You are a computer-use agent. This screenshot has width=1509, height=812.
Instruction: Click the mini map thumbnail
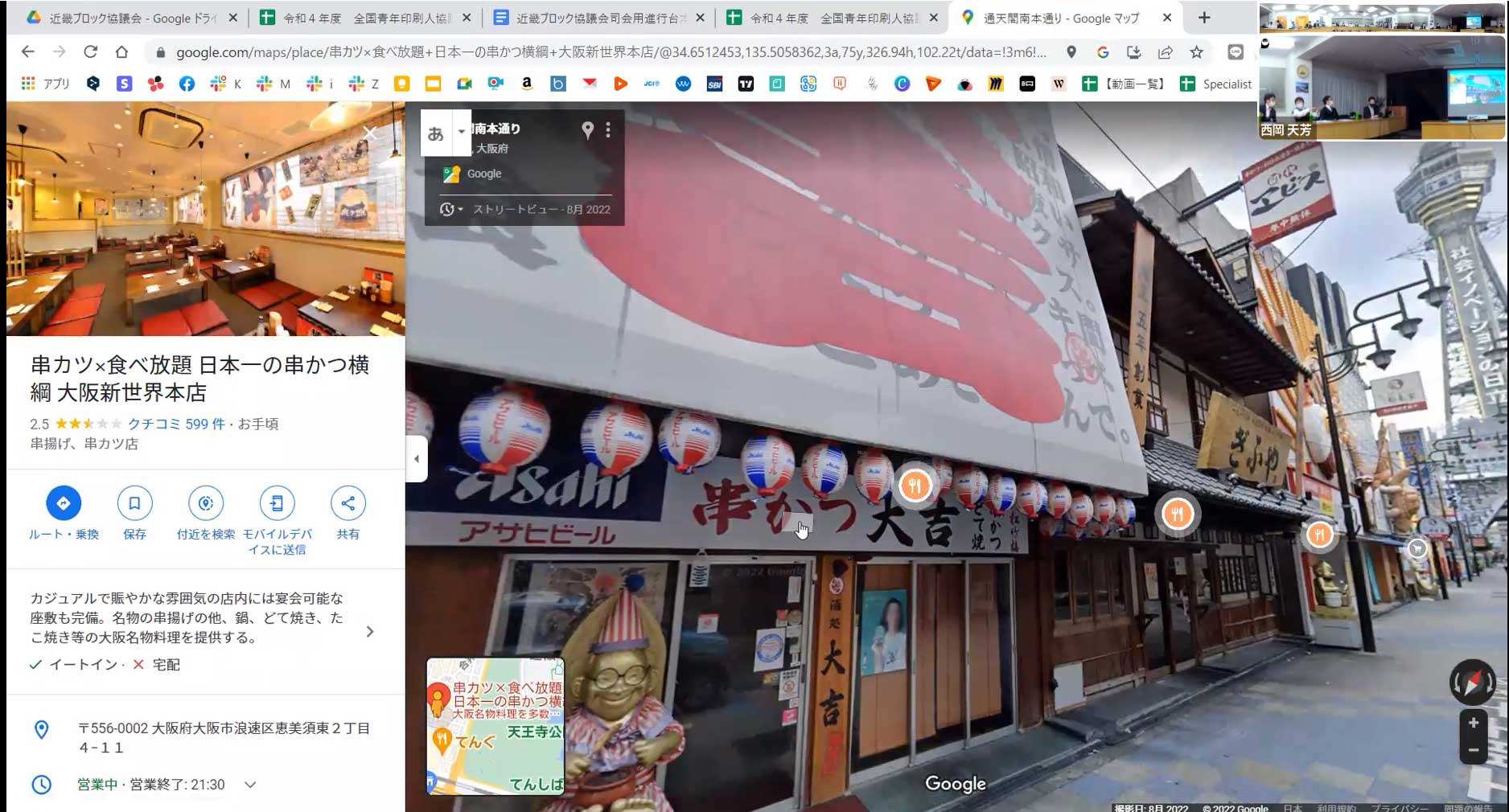(495, 726)
